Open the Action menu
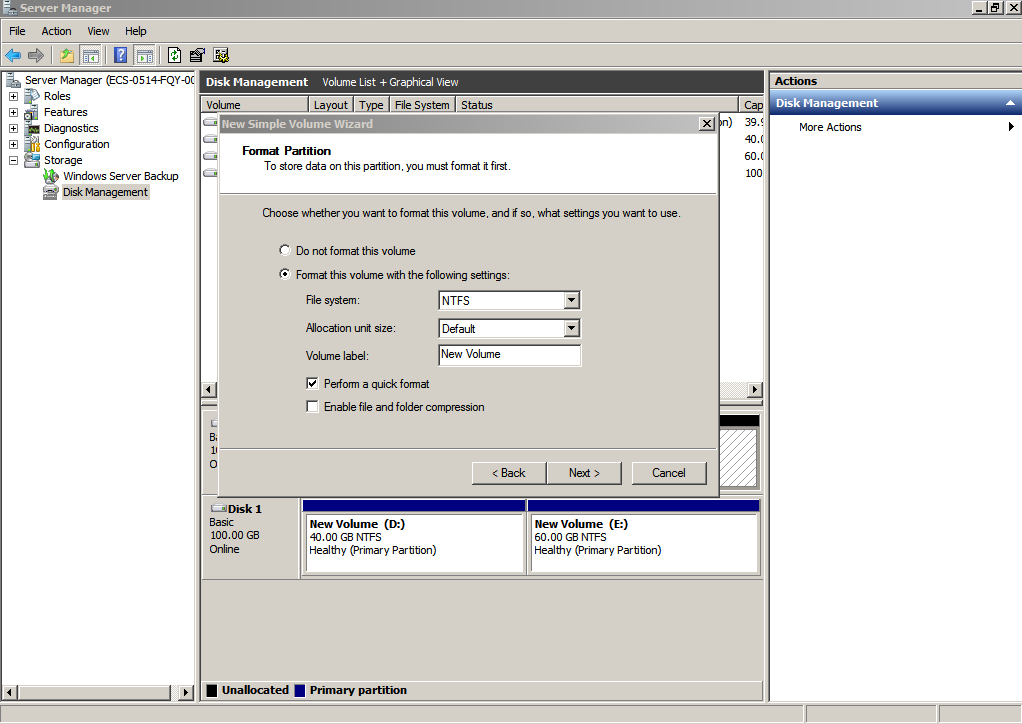Image resolution: width=1022 pixels, height=724 pixels. click(x=56, y=31)
